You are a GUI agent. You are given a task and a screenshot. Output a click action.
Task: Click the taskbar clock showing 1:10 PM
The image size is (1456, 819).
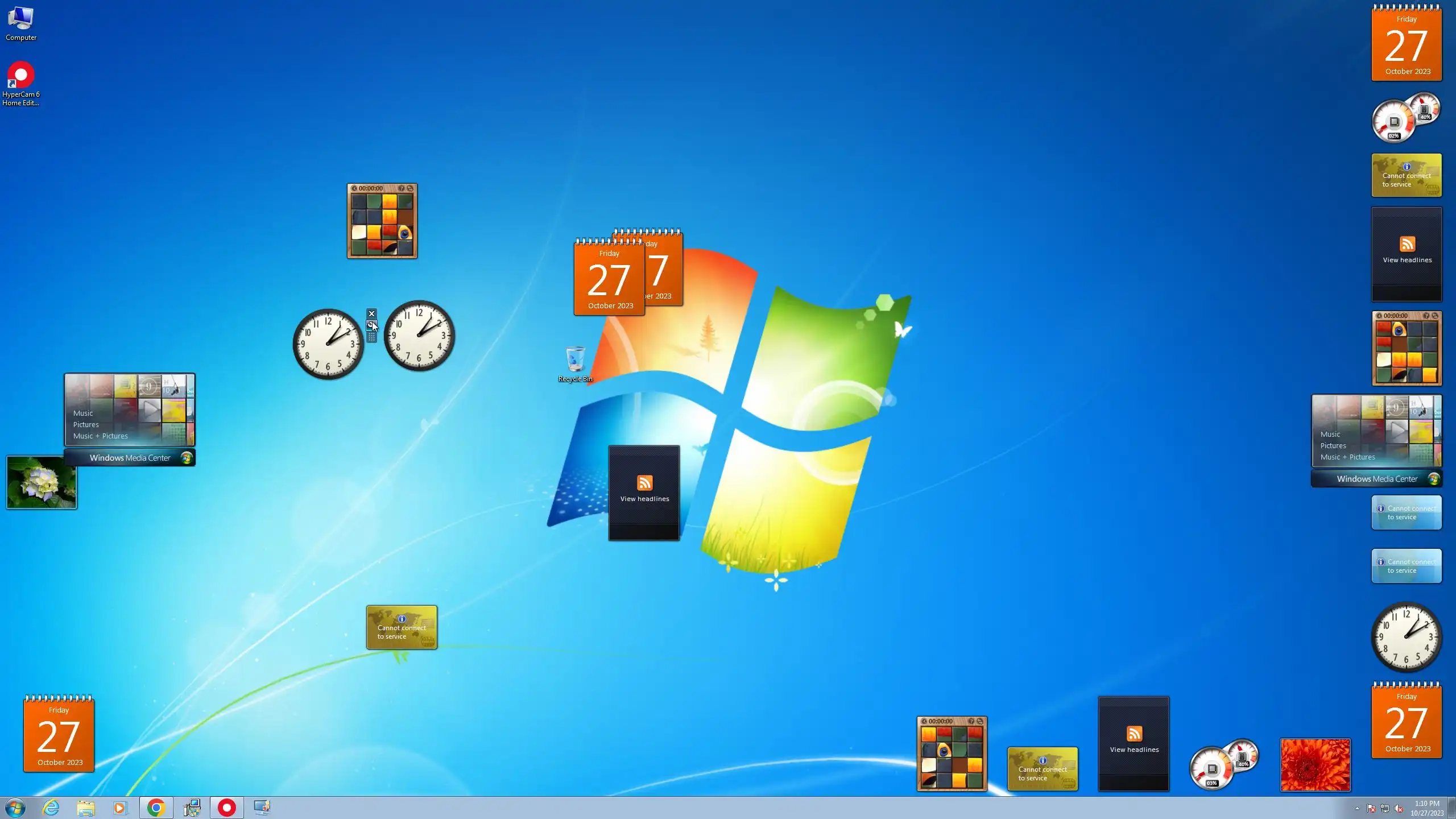(1426, 808)
